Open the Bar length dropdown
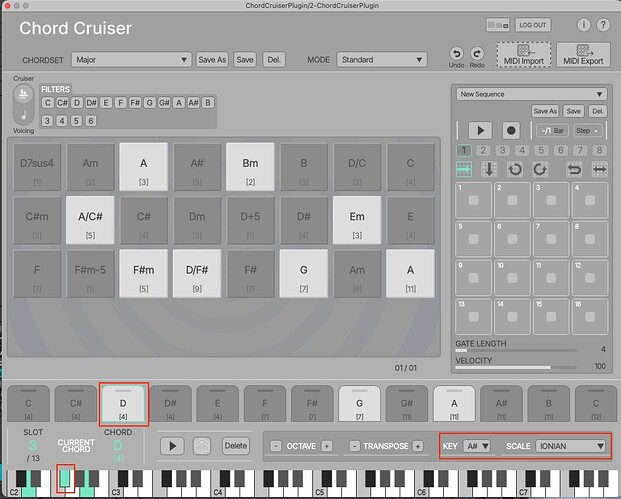The image size is (621, 499). coord(553,131)
